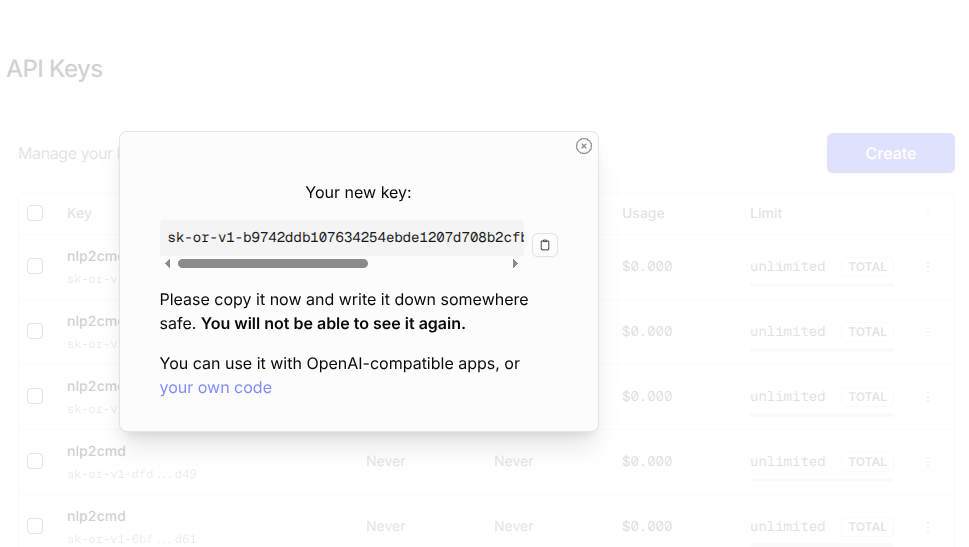The image size is (969, 547).
Task: Close the new key dialog
Action: pyautogui.click(x=584, y=146)
